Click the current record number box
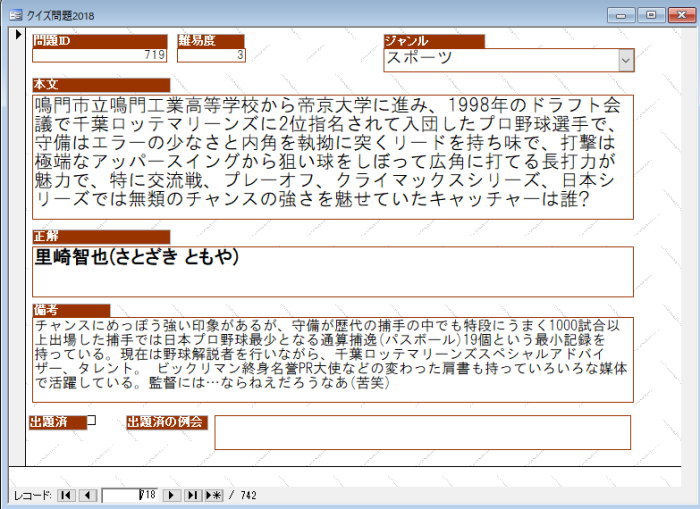This screenshot has width=700, height=509. (129, 495)
